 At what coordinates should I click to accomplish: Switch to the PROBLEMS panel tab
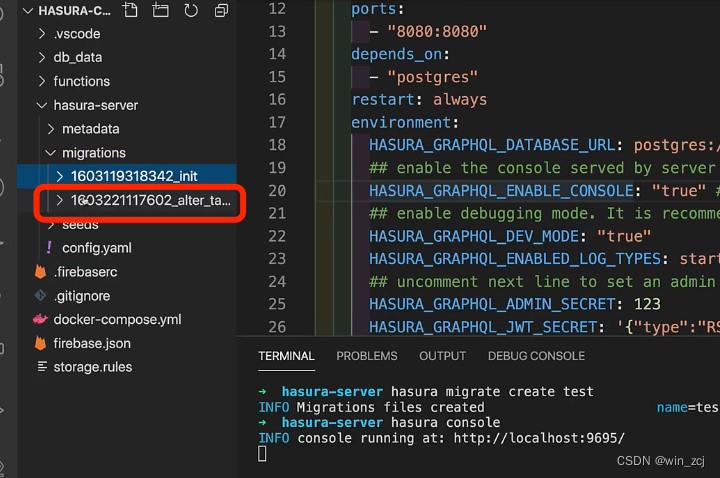pos(367,356)
